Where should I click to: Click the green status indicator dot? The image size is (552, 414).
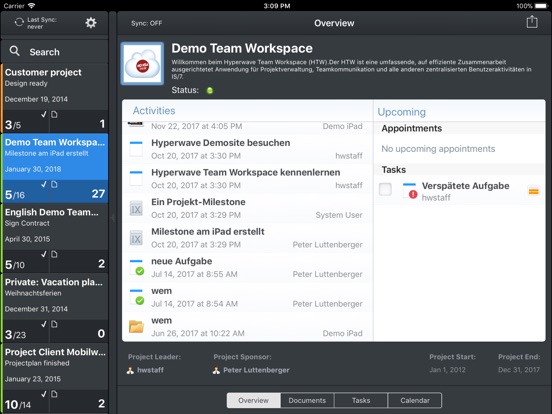tap(210, 90)
